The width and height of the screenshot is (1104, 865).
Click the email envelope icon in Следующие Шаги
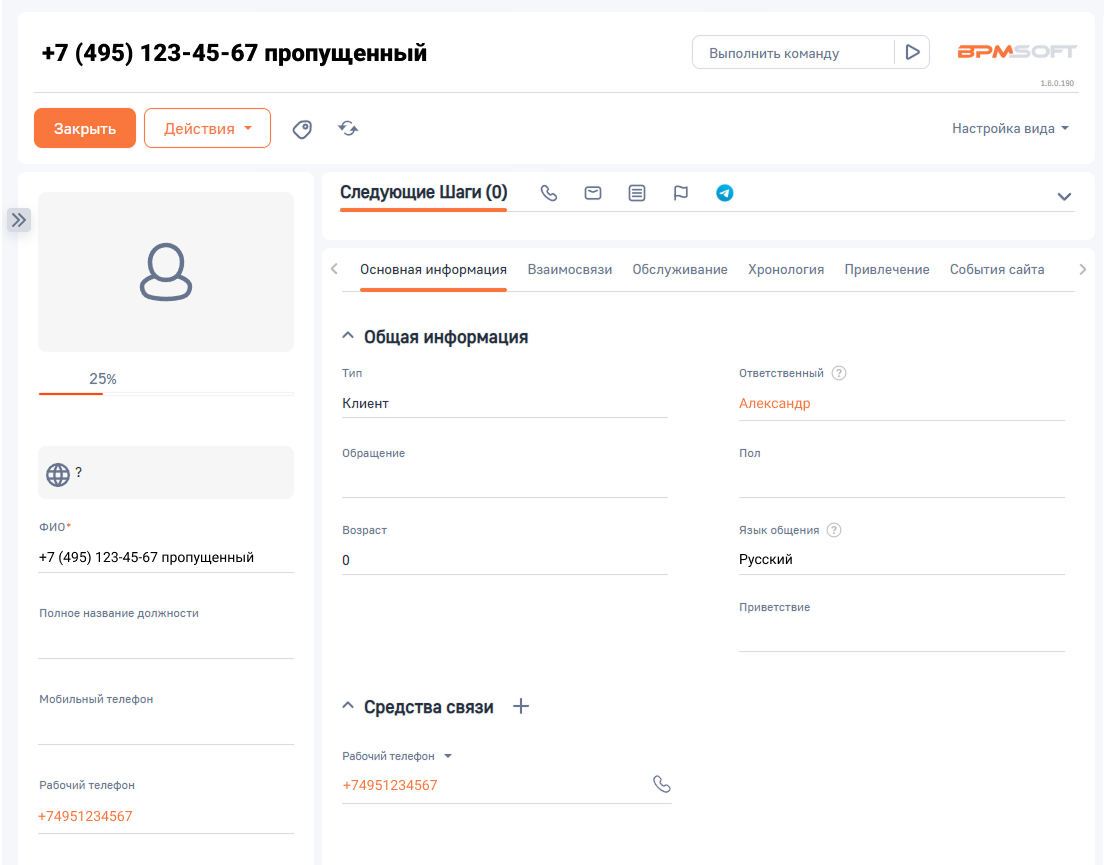coord(593,193)
